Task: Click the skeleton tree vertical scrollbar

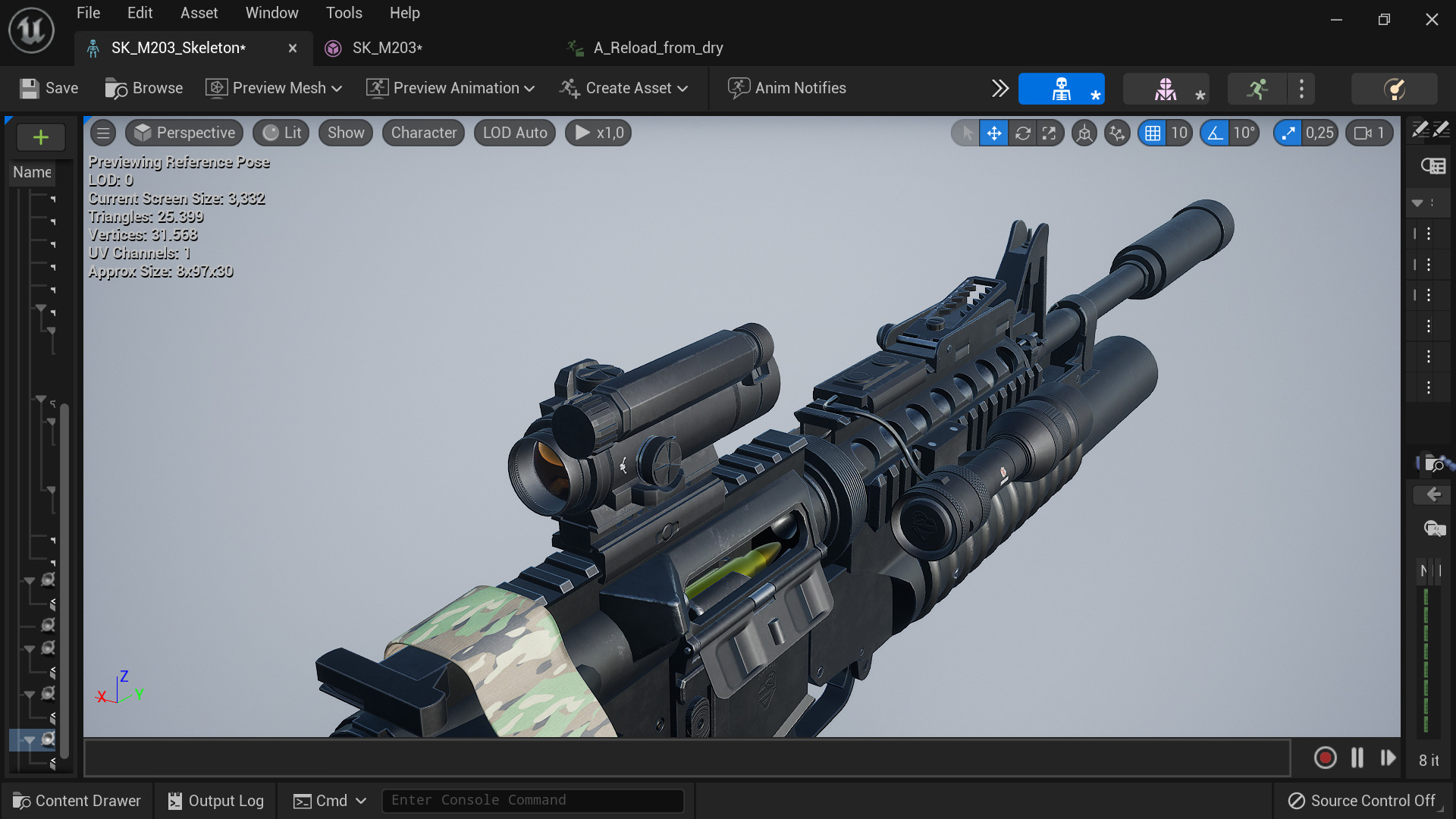Action: 65,580
